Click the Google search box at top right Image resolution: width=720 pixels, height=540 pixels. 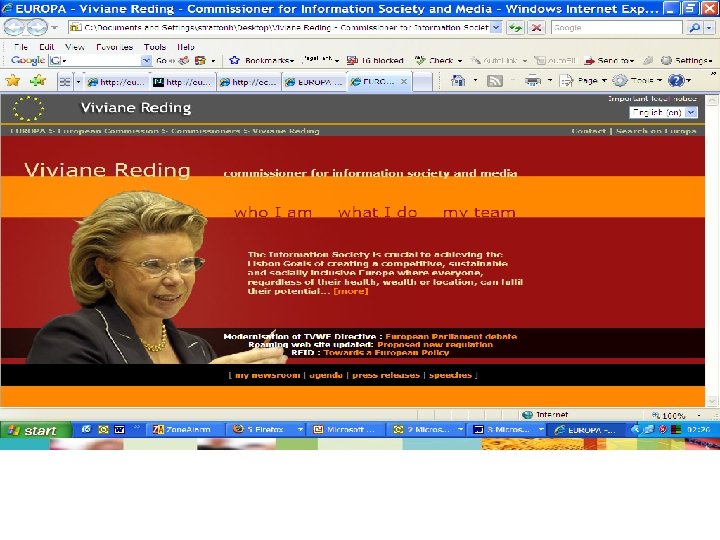click(x=617, y=28)
